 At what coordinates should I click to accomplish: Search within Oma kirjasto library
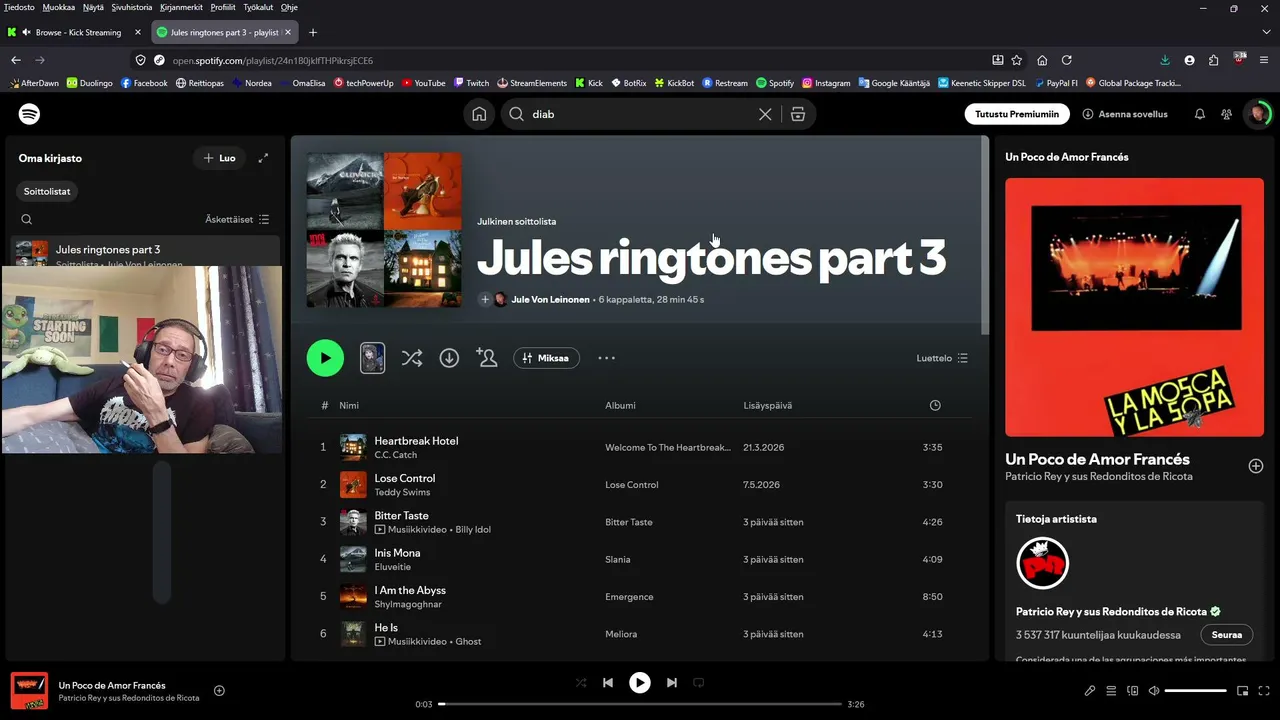[x=27, y=219]
